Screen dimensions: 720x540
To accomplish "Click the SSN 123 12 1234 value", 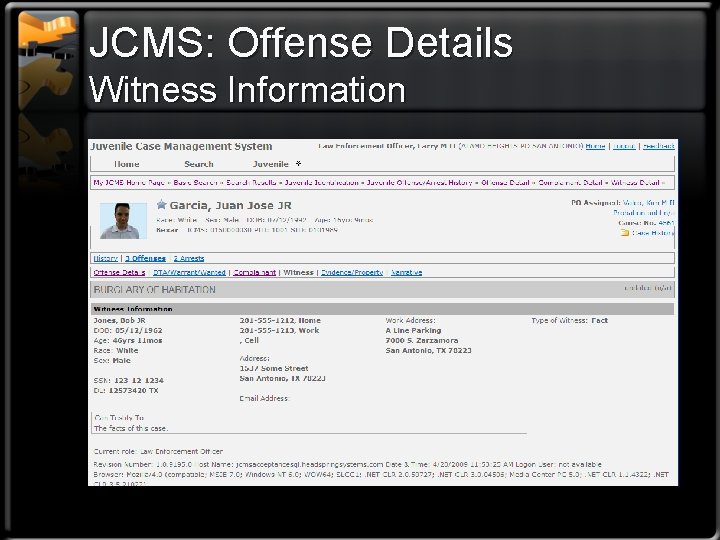I will [138, 380].
